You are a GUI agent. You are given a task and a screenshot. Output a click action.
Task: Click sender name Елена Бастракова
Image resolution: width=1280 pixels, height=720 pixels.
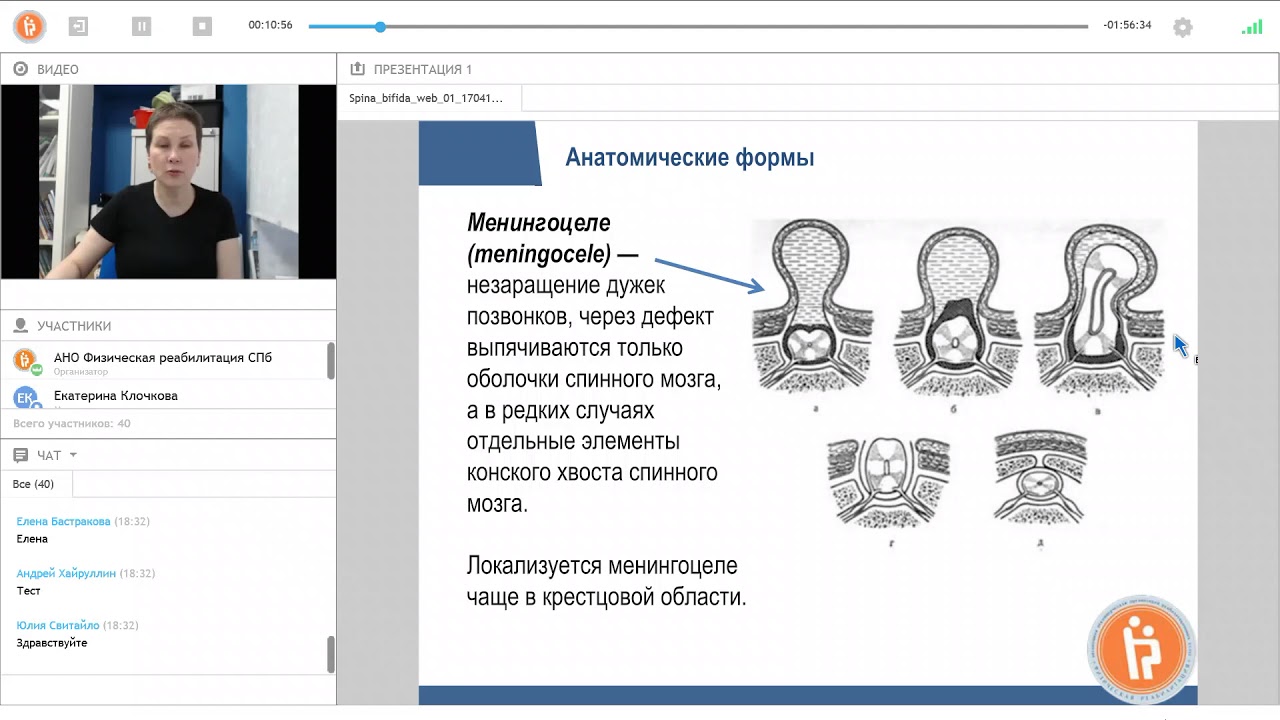coord(64,521)
